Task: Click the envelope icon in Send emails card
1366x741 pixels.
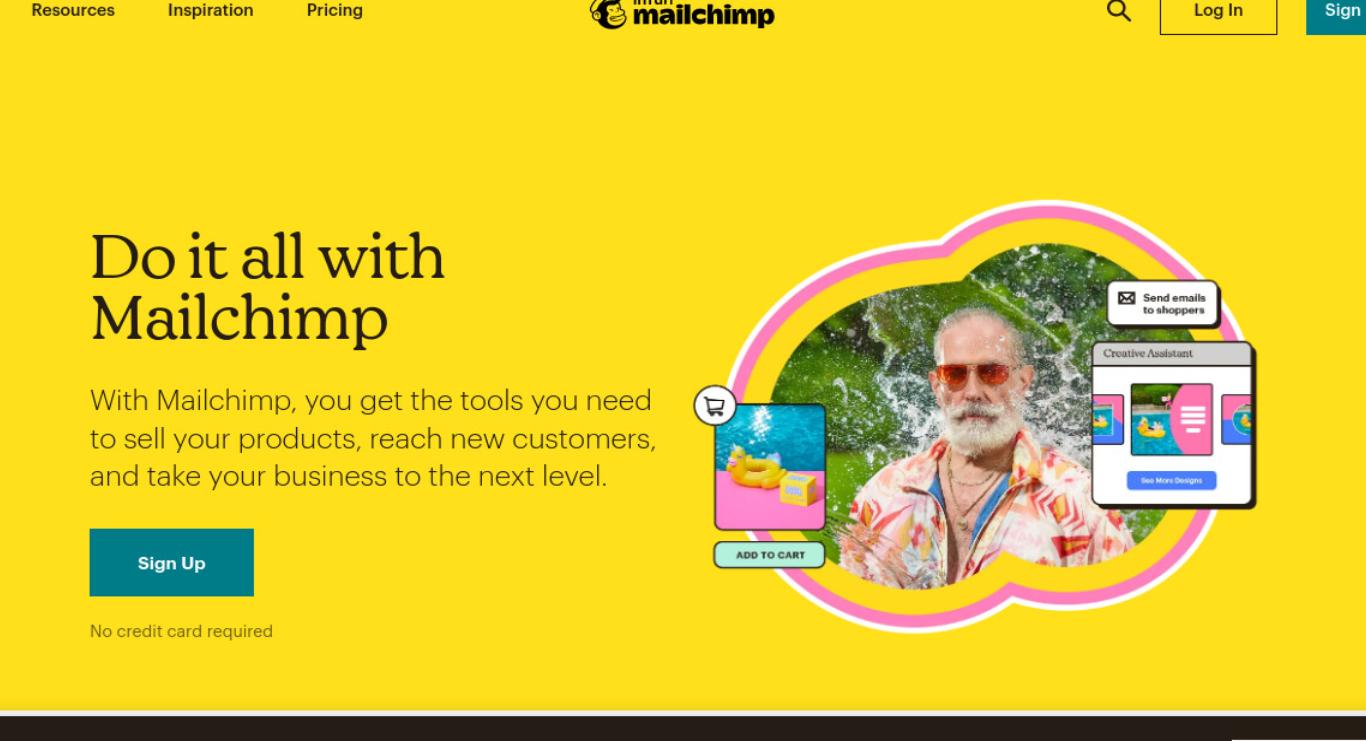Action: [x=1127, y=298]
